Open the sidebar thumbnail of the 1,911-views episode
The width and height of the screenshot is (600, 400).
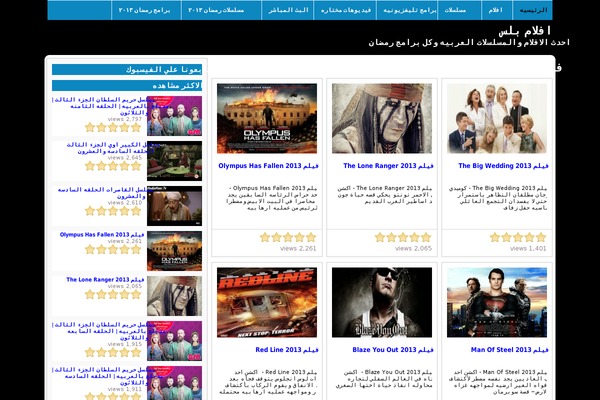pyautogui.click(x=174, y=383)
